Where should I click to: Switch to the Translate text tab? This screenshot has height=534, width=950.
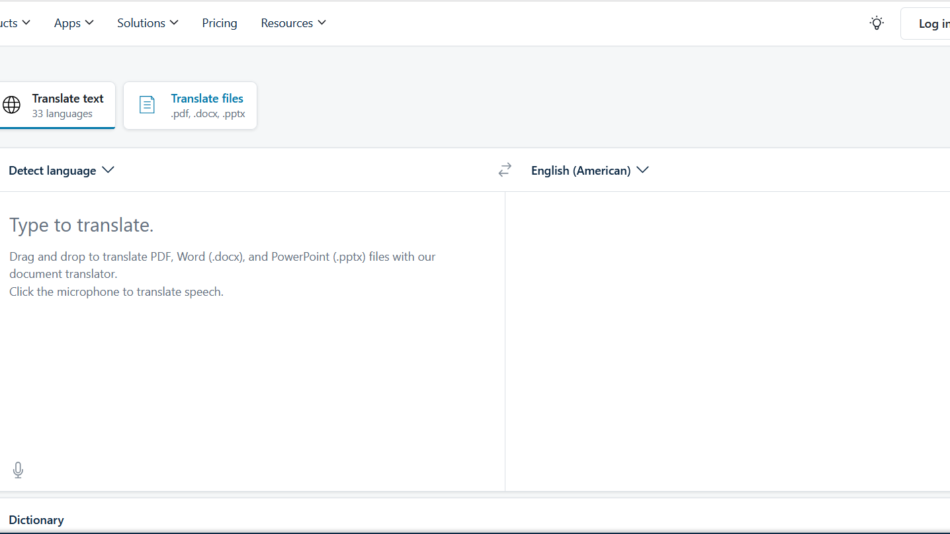[57, 105]
